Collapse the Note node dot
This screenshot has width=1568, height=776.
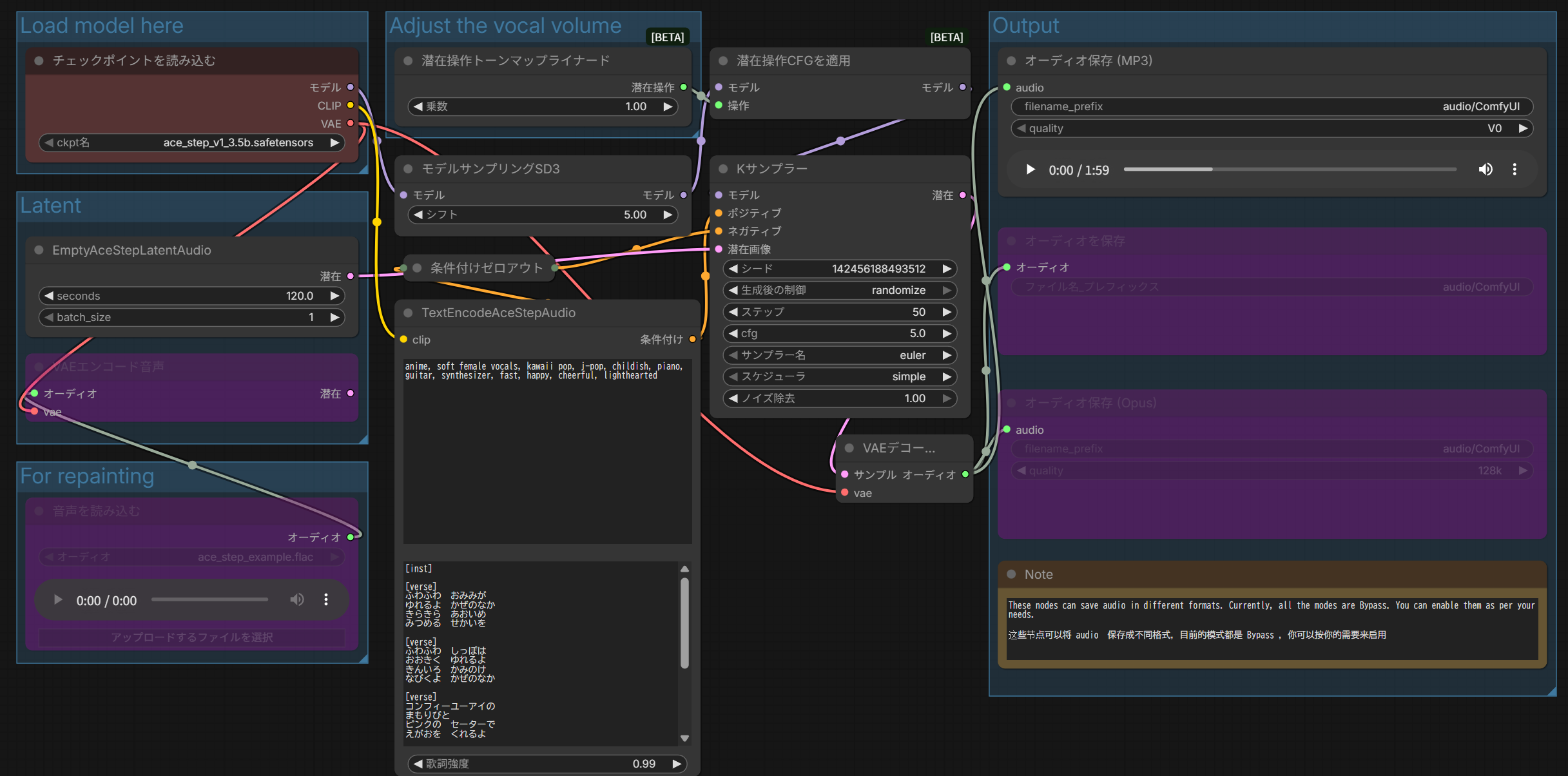(x=1011, y=574)
